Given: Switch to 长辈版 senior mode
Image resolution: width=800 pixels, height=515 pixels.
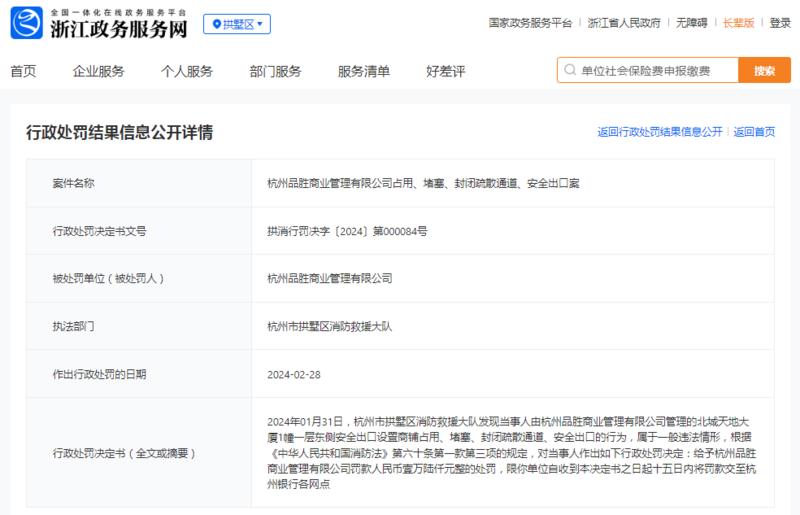Looking at the screenshot, I should pyautogui.click(x=738, y=23).
